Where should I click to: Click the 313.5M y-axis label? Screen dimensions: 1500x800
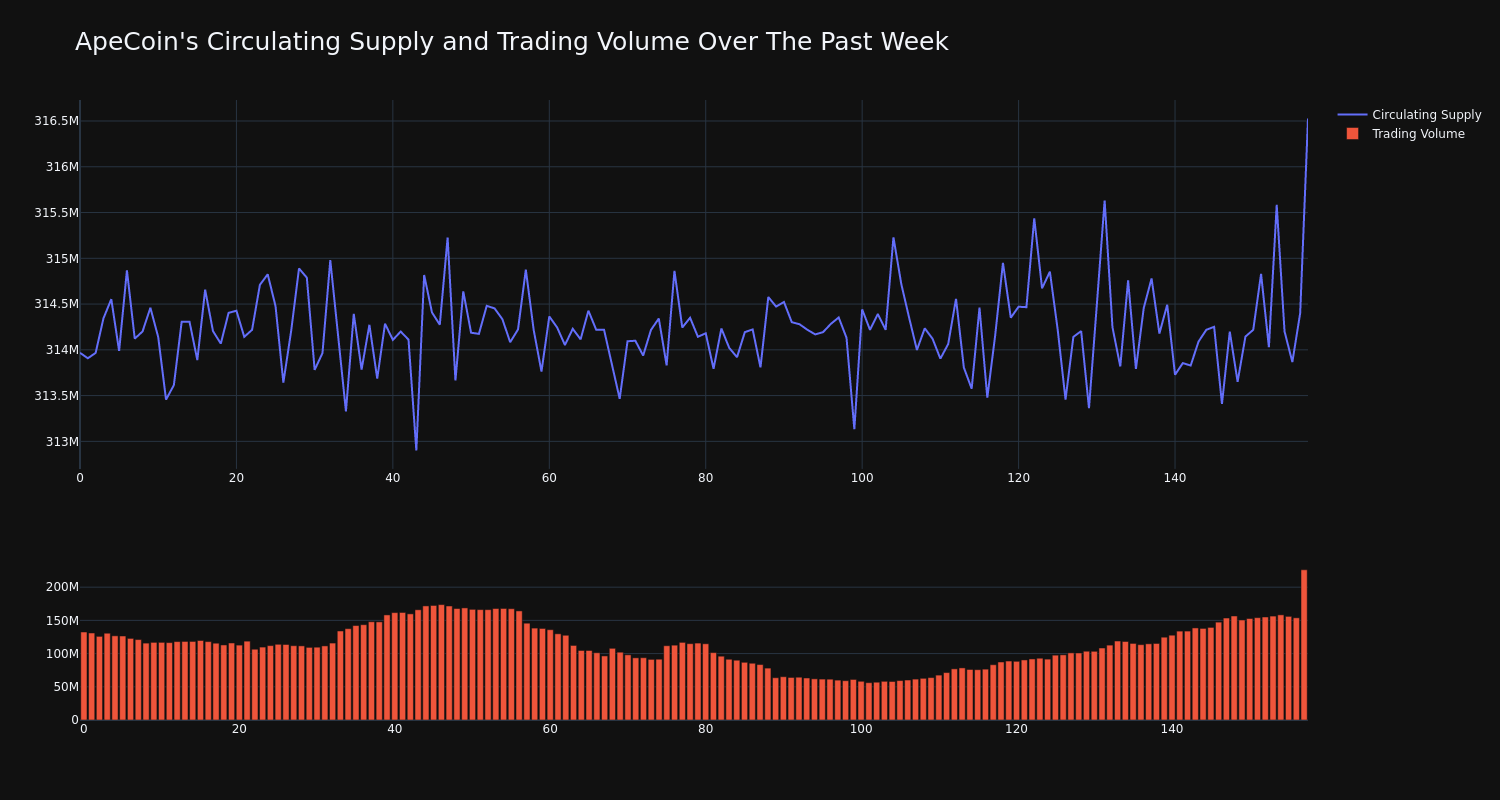(56, 396)
